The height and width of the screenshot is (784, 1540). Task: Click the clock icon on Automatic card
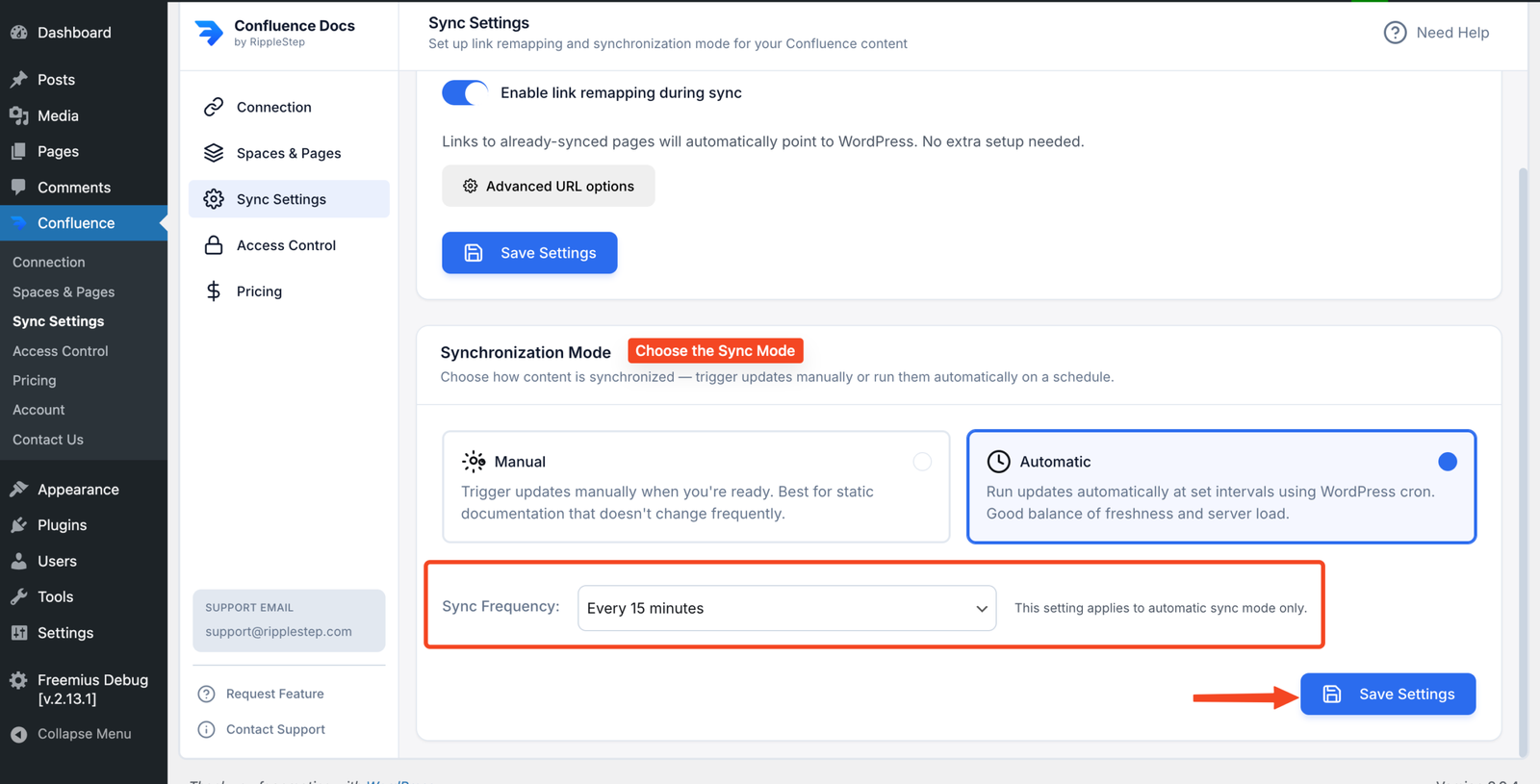(999, 462)
